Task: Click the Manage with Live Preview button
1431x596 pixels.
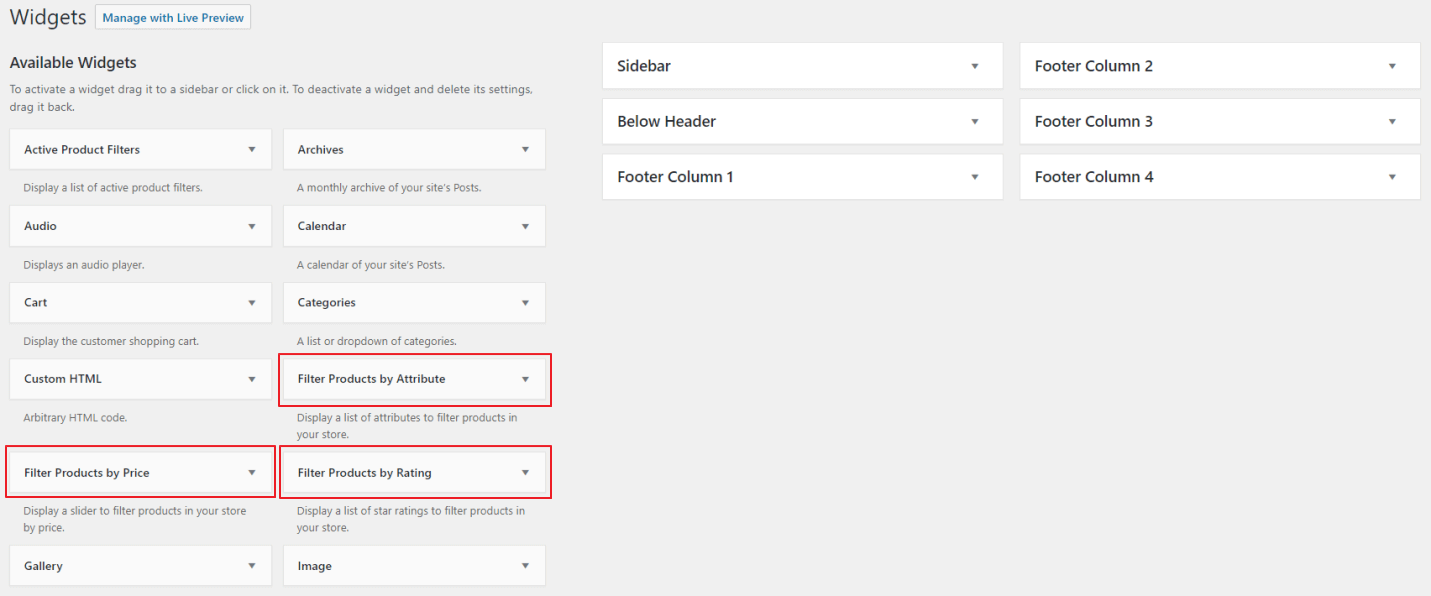Action: pyautogui.click(x=172, y=17)
